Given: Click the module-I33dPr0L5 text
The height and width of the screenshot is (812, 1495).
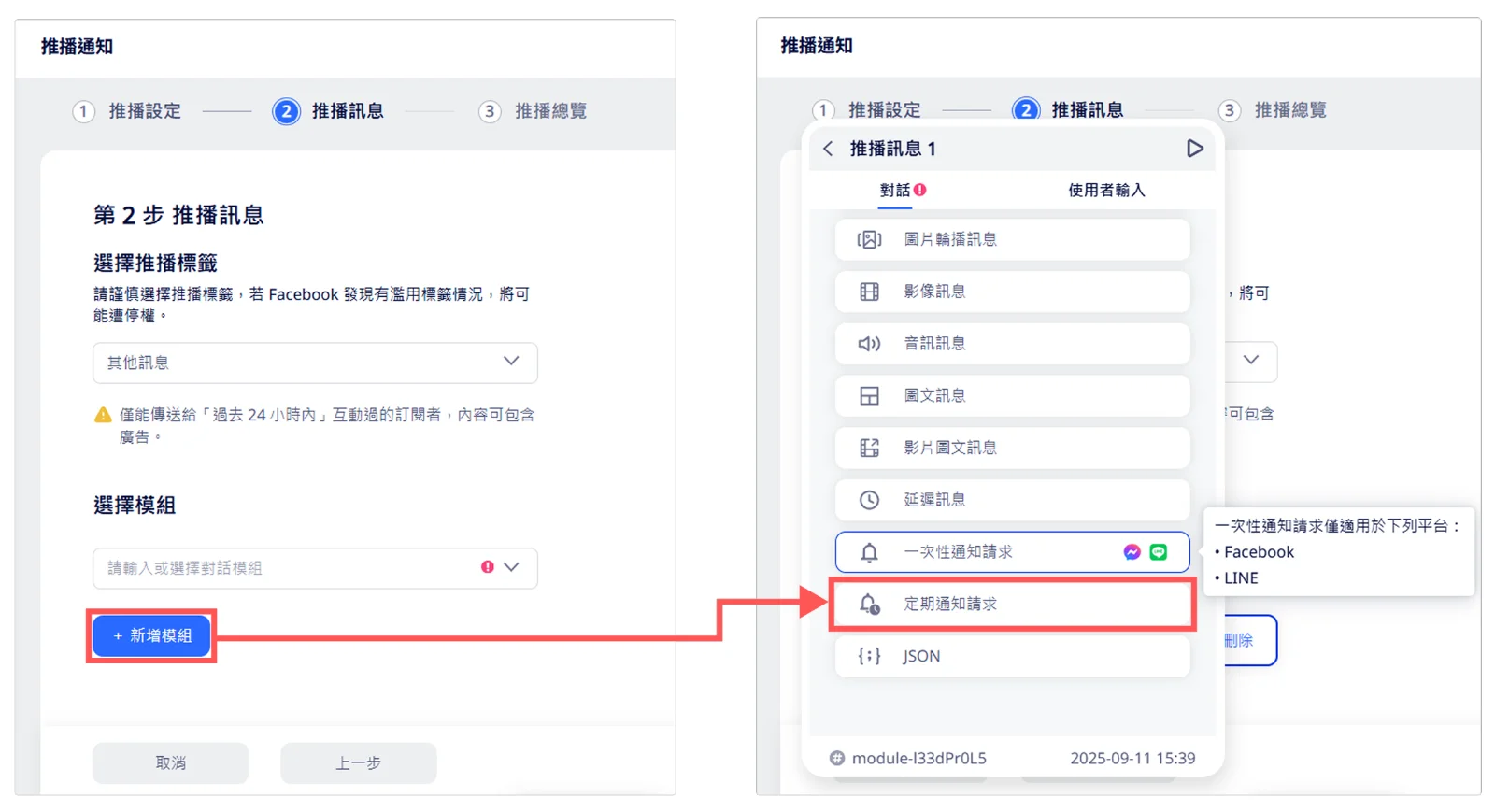Looking at the screenshot, I should coord(919,758).
